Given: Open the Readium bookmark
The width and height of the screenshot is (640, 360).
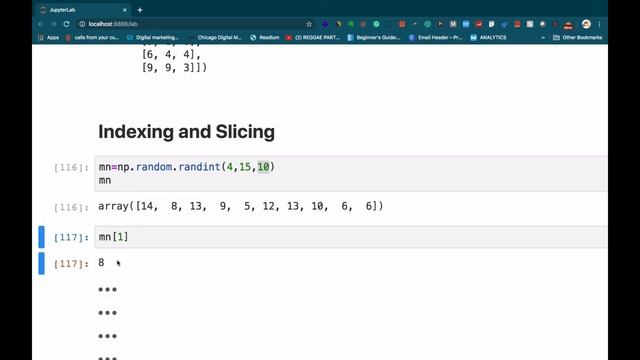Looking at the screenshot, I should coord(264,38).
